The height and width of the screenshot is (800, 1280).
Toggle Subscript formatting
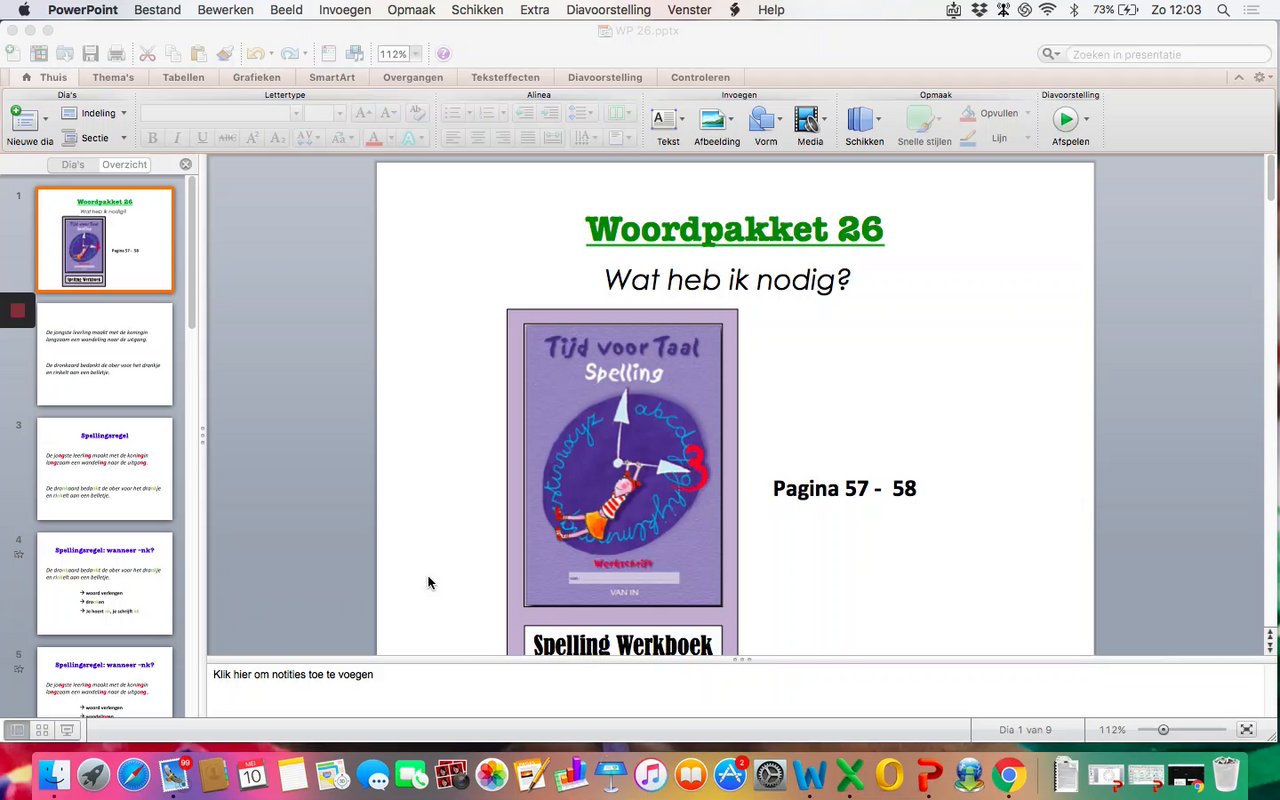click(278, 138)
